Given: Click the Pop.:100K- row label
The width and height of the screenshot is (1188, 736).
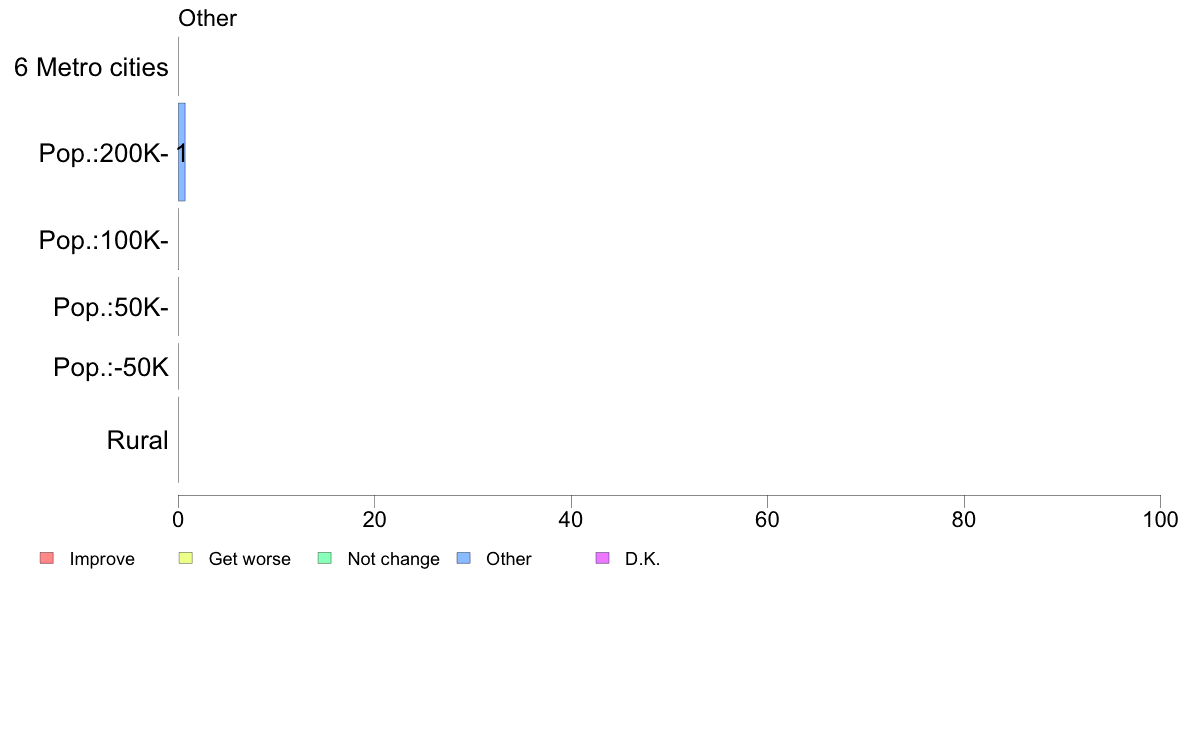Looking at the screenshot, I should [x=104, y=240].
